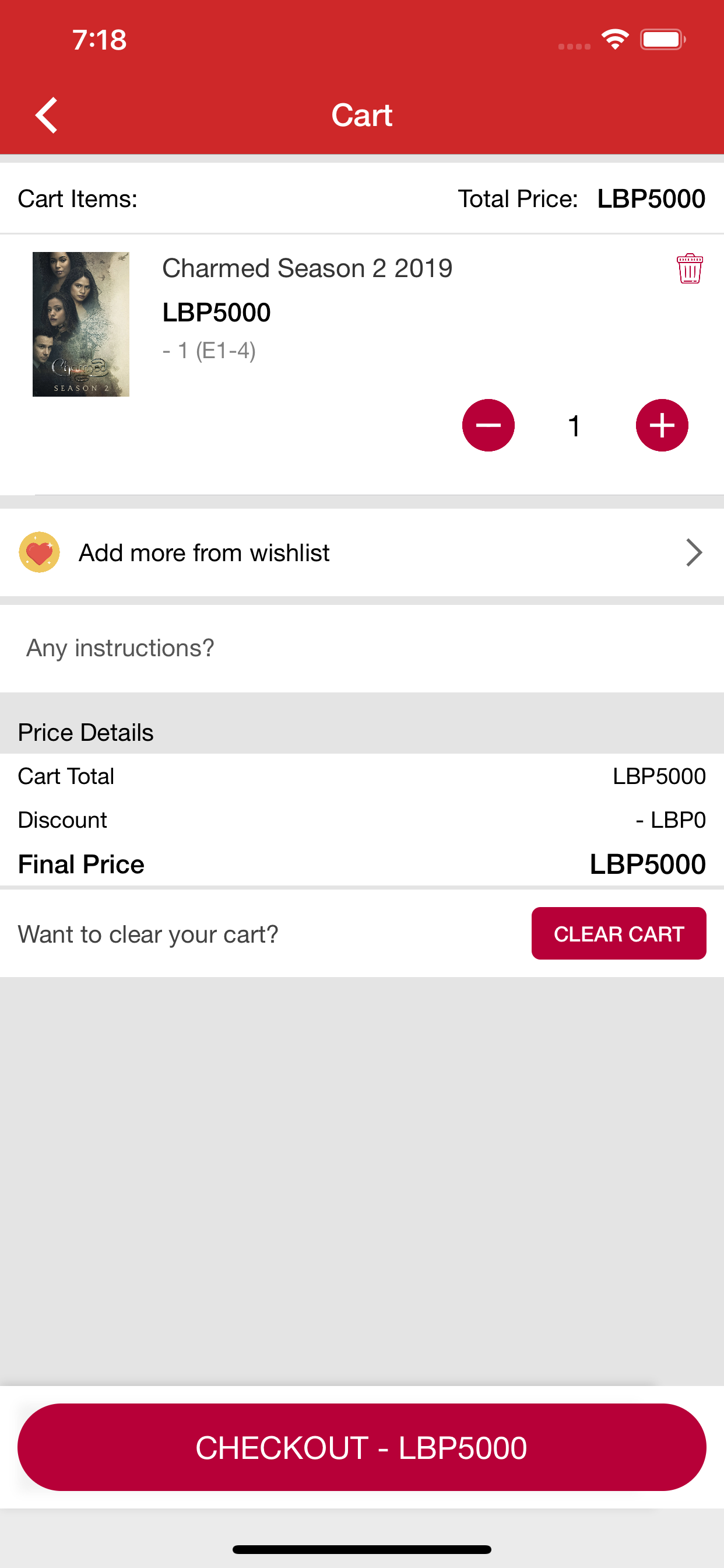724x1568 pixels.
Task: Tap the Total Price LBP5000 amount
Action: point(651,199)
